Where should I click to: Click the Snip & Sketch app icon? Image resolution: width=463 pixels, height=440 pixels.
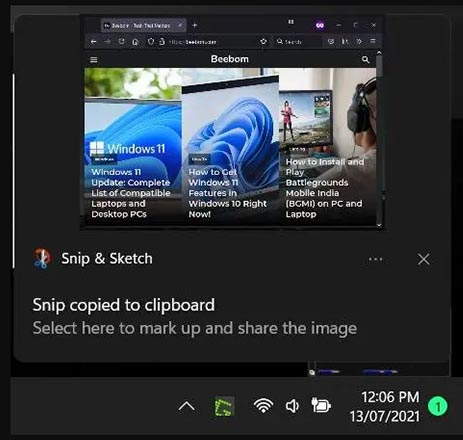point(42,258)
